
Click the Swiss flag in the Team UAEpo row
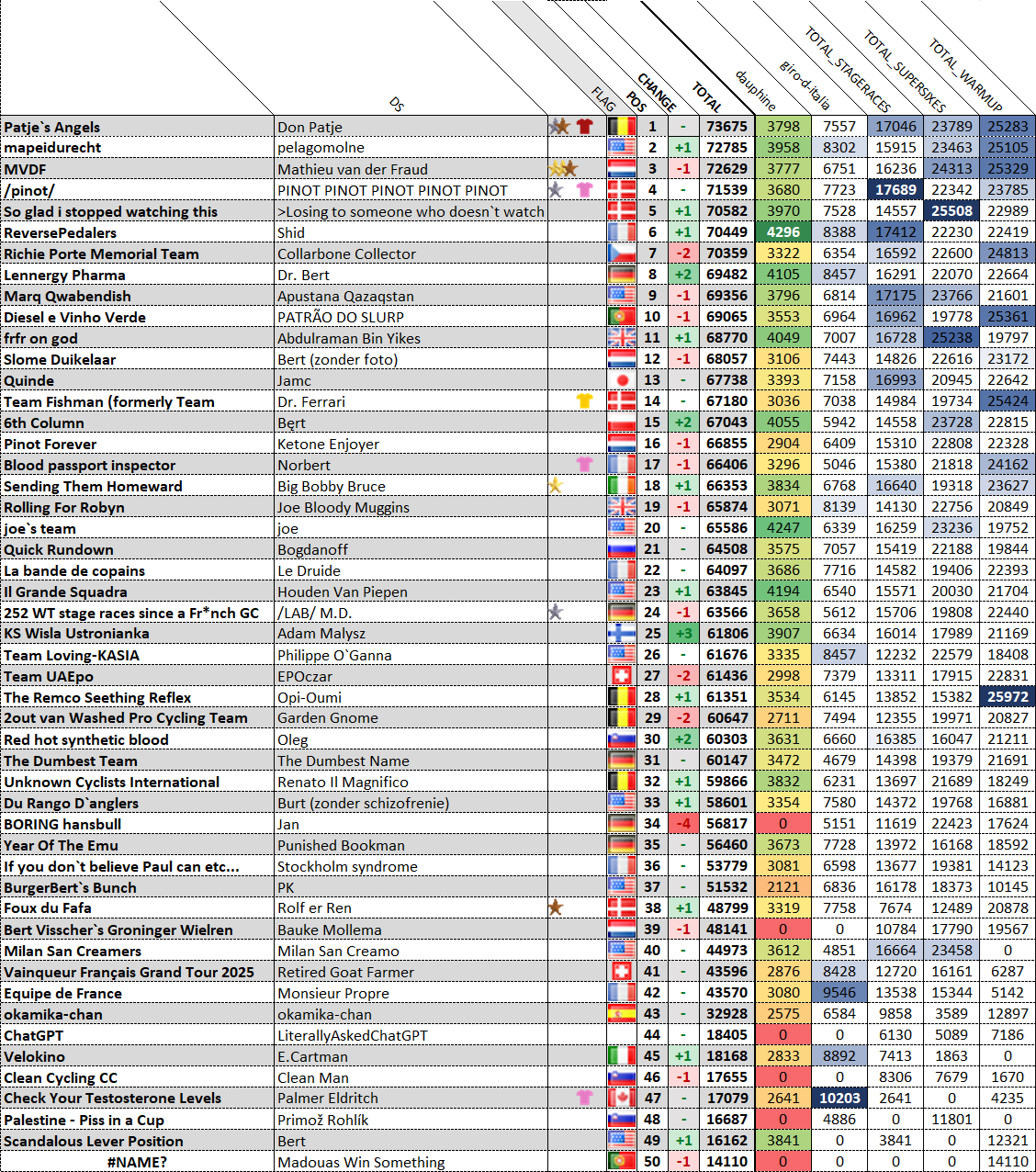coord(622,675)
